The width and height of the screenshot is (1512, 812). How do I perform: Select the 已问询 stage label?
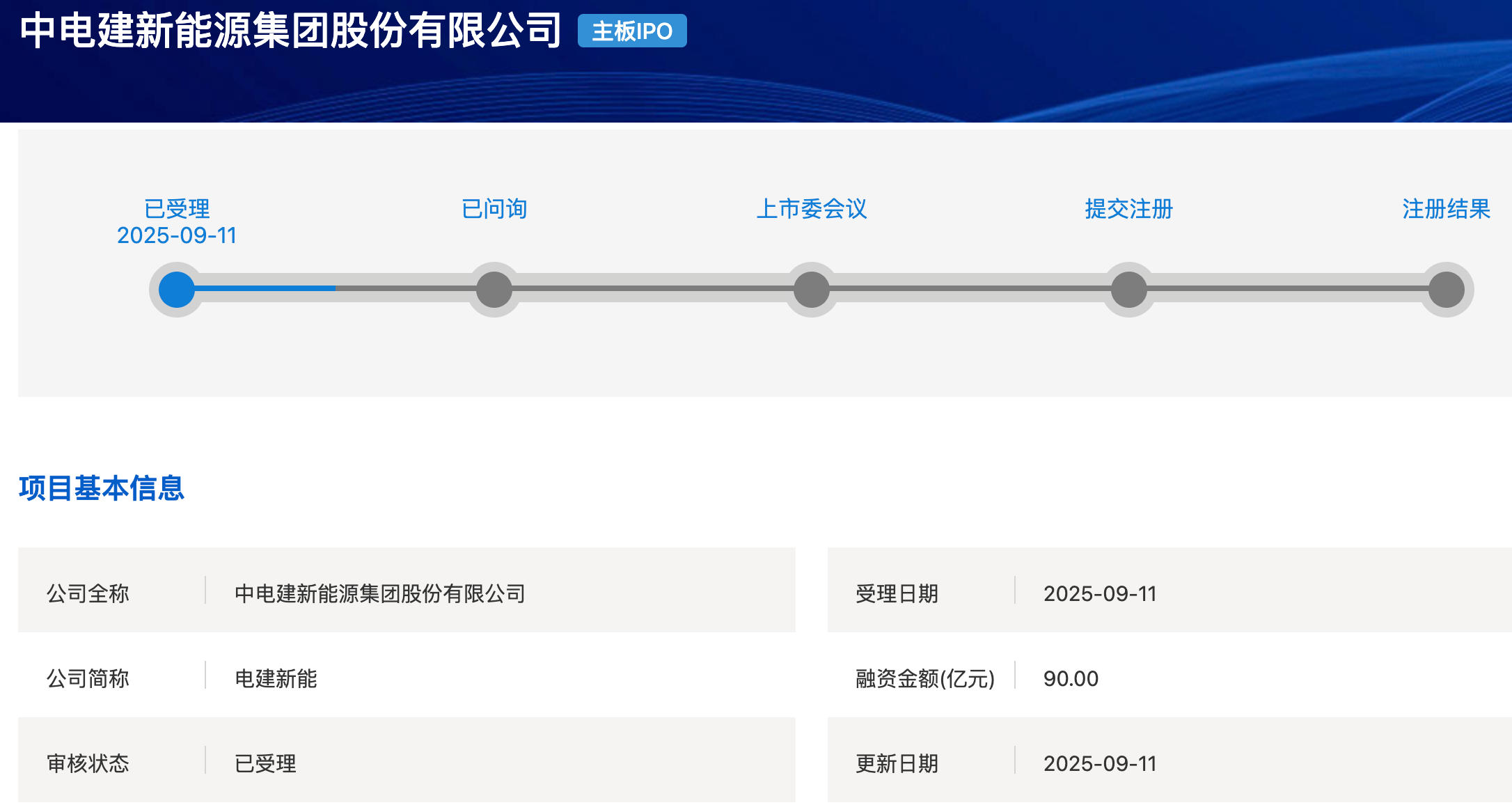(494, 208)
